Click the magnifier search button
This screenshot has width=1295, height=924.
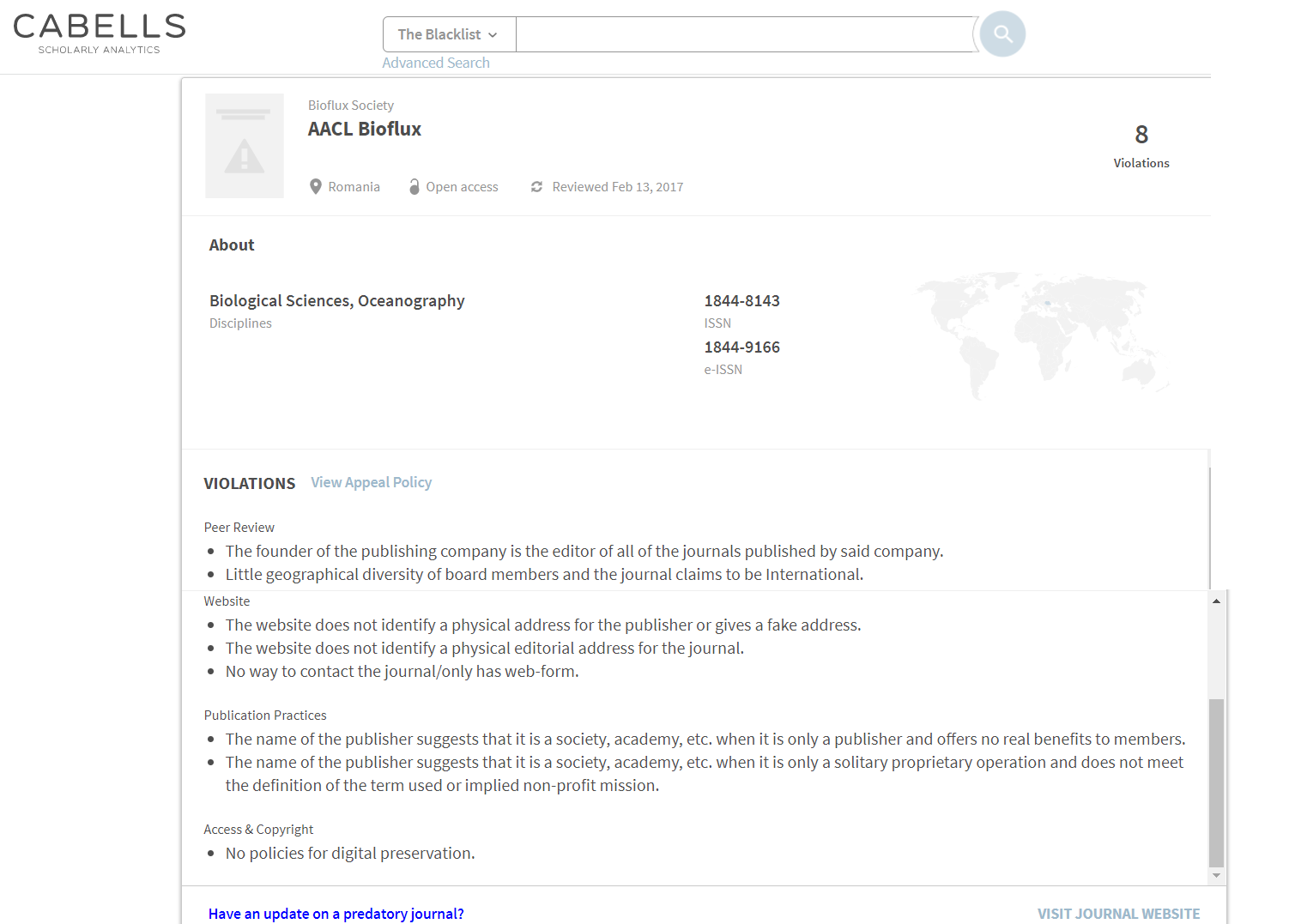(x=1002, y=34)
